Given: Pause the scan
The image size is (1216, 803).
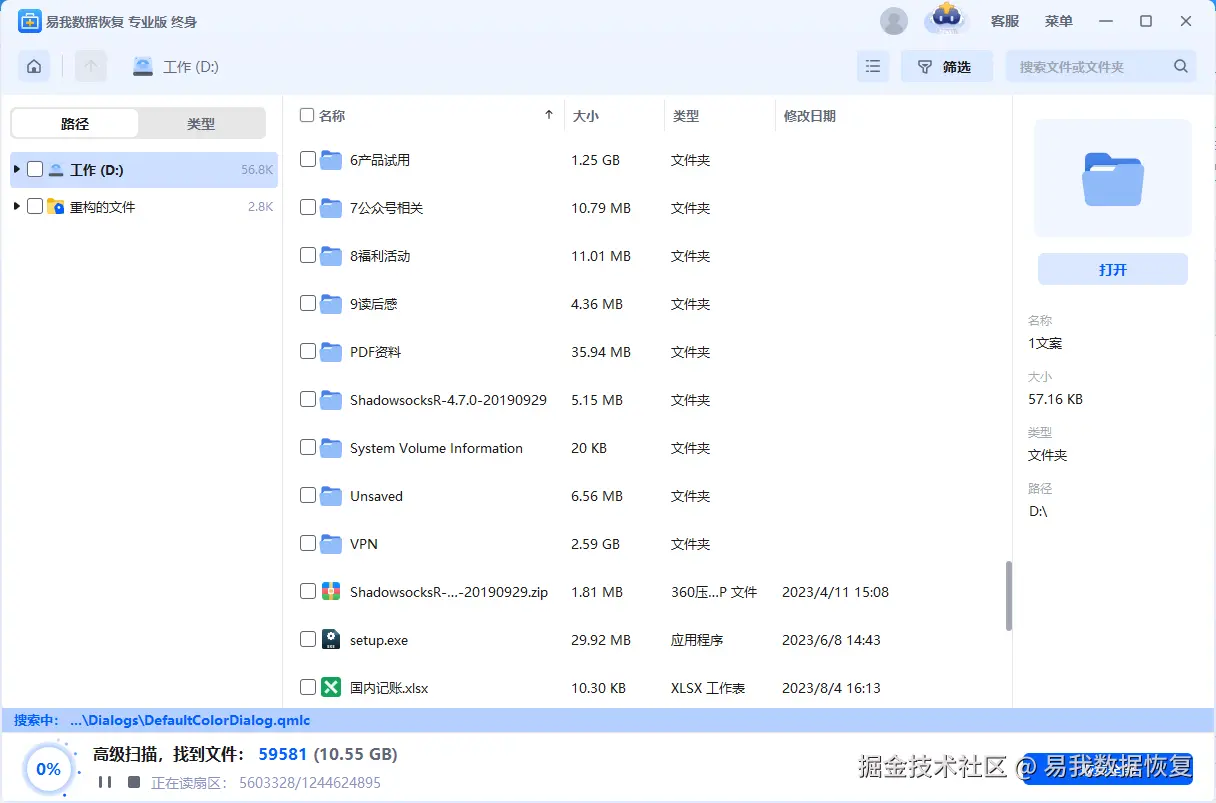Looking at the screenshot, I should click(105, 782).
